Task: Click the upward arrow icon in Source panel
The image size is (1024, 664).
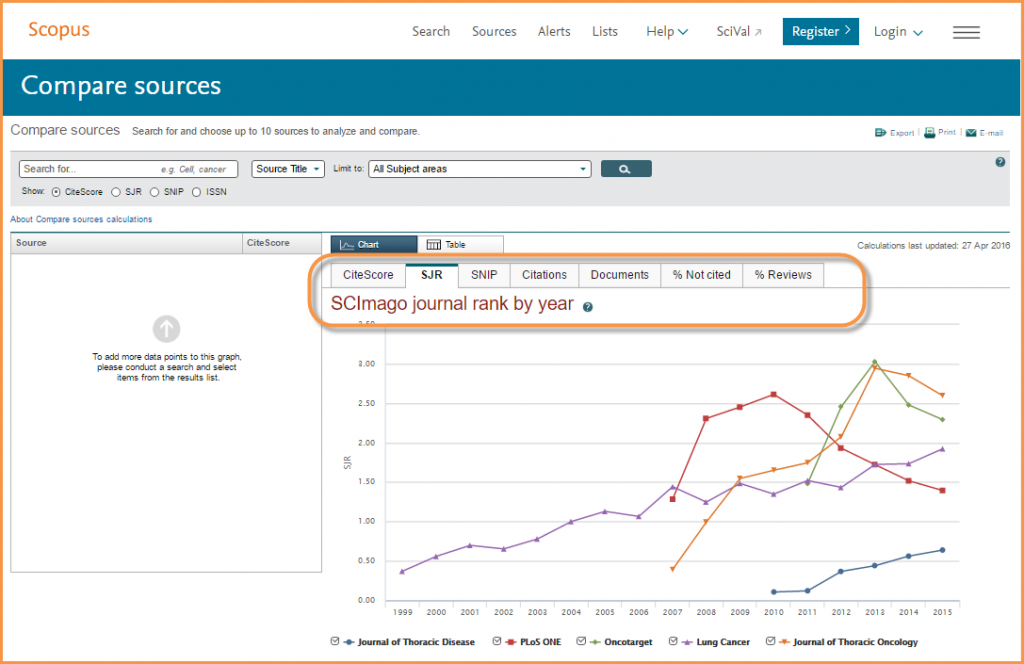Action: pos(167,328)
